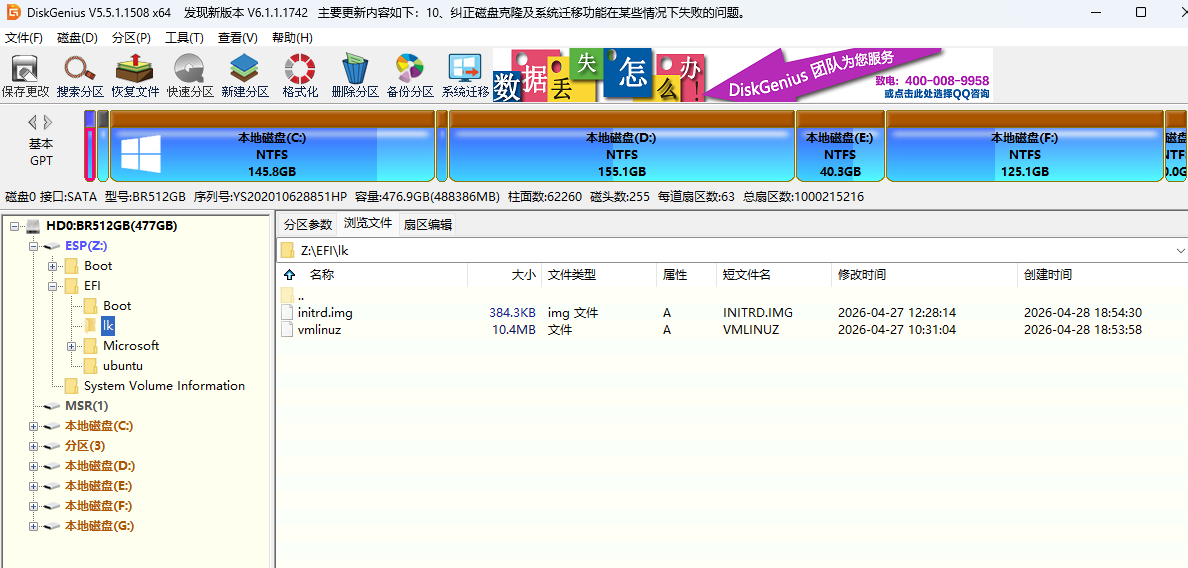
Task: Expand the 本地磁盘(G:) tree node
Action: point(33,526)
